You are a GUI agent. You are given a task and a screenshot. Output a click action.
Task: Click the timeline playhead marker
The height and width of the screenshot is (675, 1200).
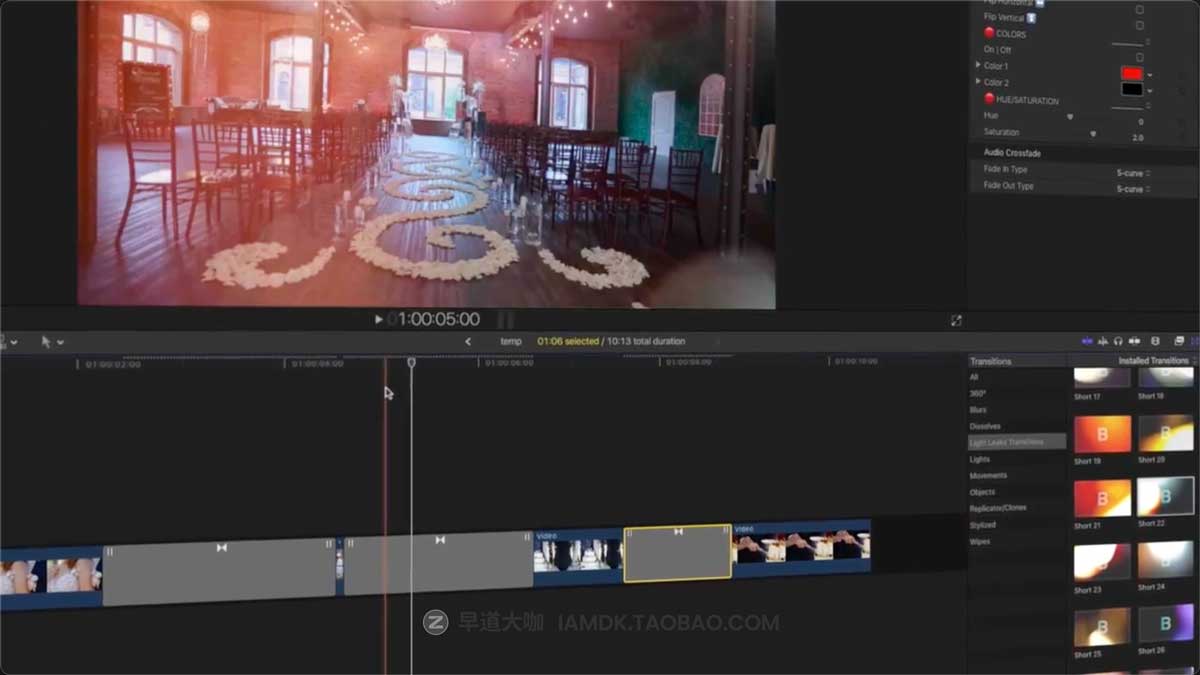[411, 362]
